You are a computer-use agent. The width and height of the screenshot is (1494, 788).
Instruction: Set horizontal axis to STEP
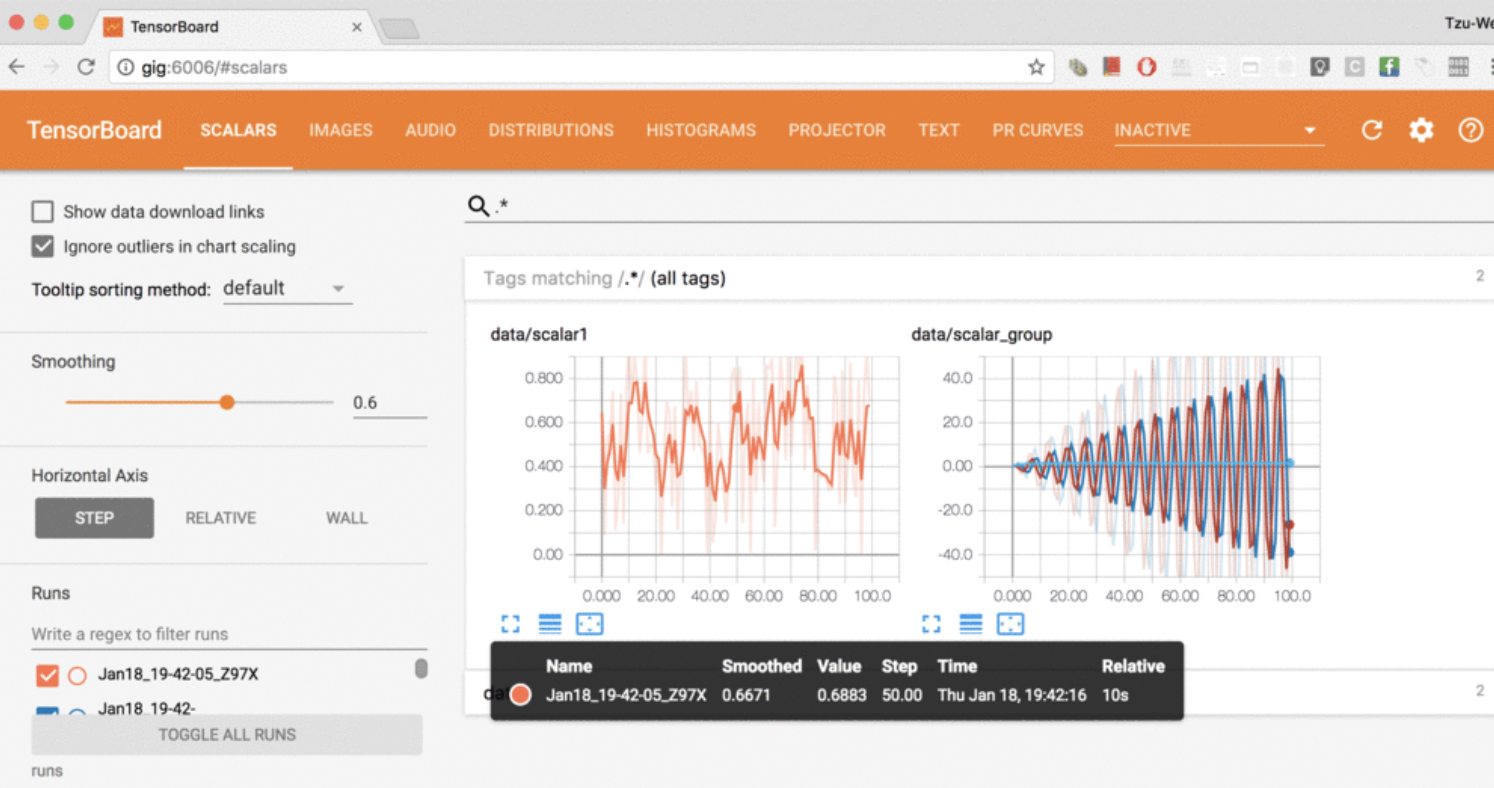point(94,518)
